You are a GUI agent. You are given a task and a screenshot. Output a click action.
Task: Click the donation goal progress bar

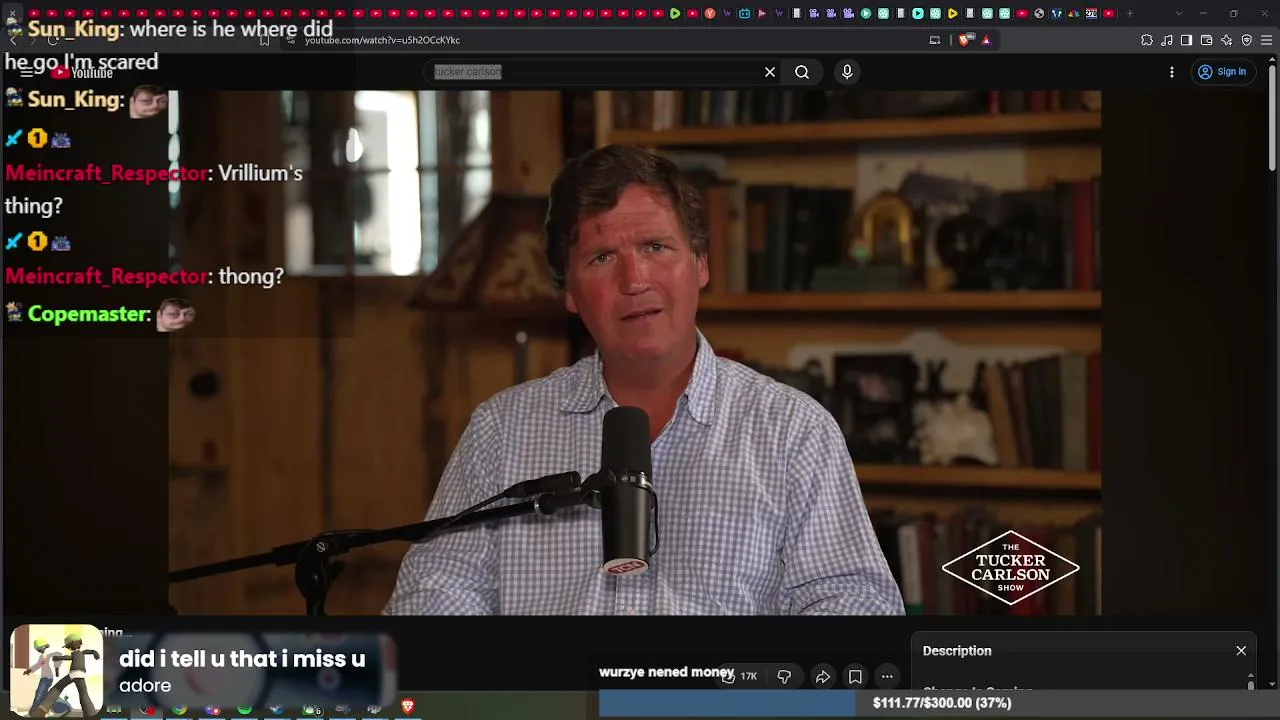pos(939,703)
